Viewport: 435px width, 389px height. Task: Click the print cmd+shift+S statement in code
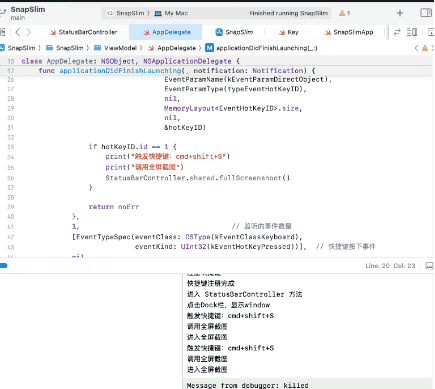(x=168, y=156)
